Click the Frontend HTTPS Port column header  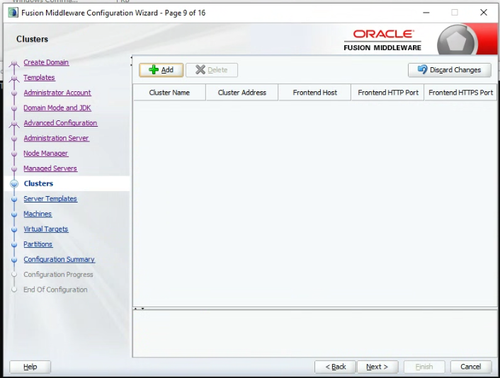[461, 92]
